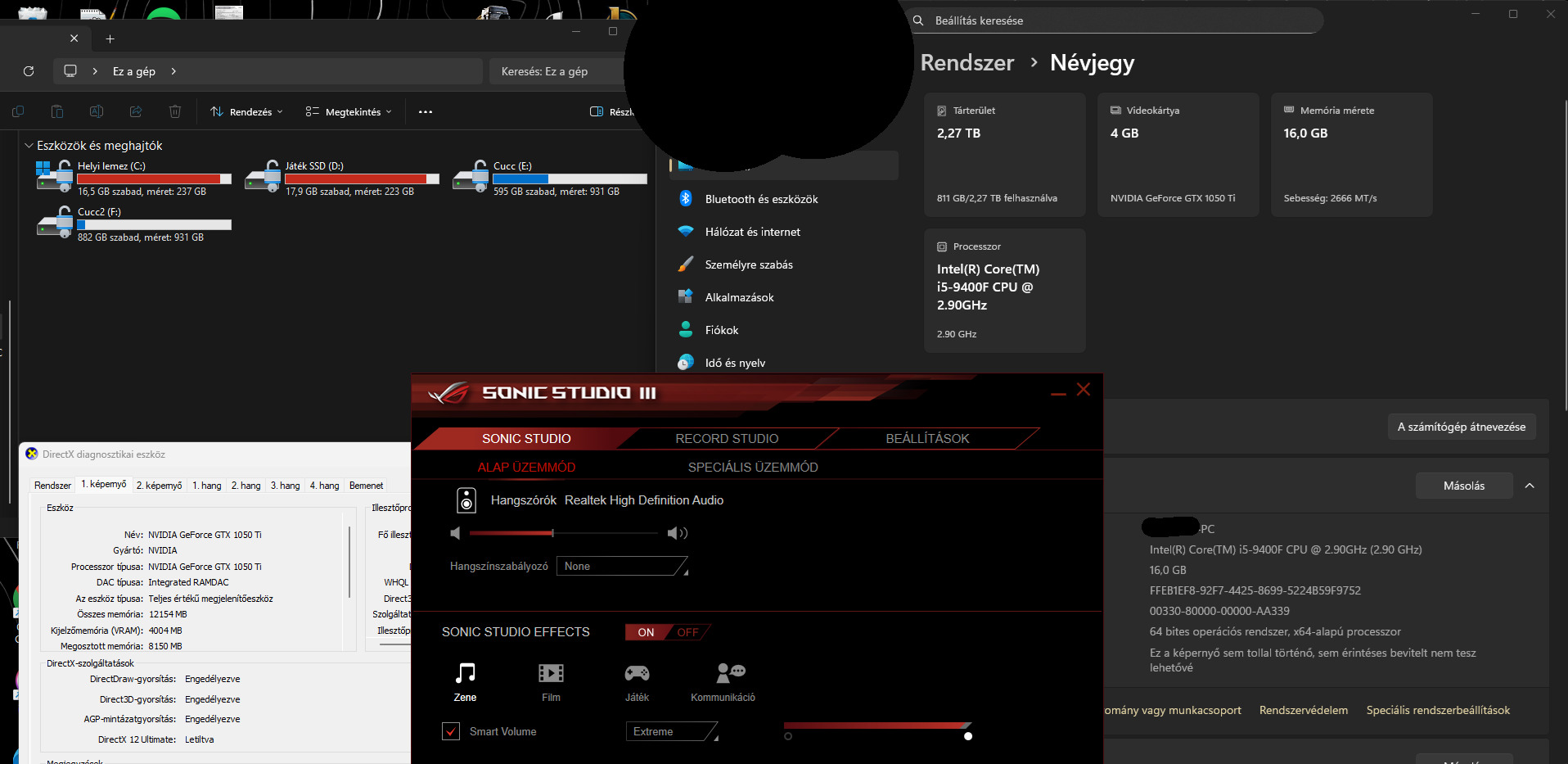This screenshot has height=764, width=1568.
Task: Click the Rename icon in Explorer toolbar
Action: pyautogui.click(x=97, y=111)
